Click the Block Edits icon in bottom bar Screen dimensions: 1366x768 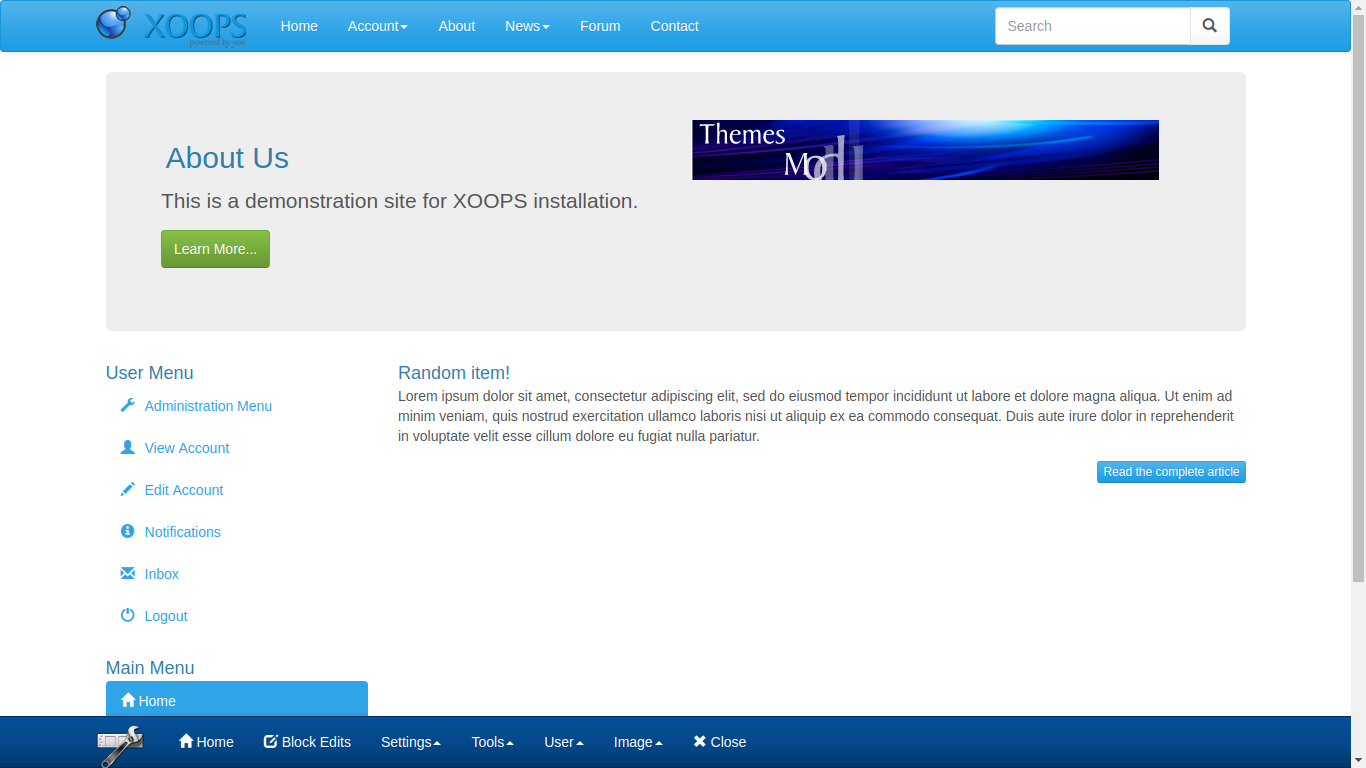click(x=270, y=741)
